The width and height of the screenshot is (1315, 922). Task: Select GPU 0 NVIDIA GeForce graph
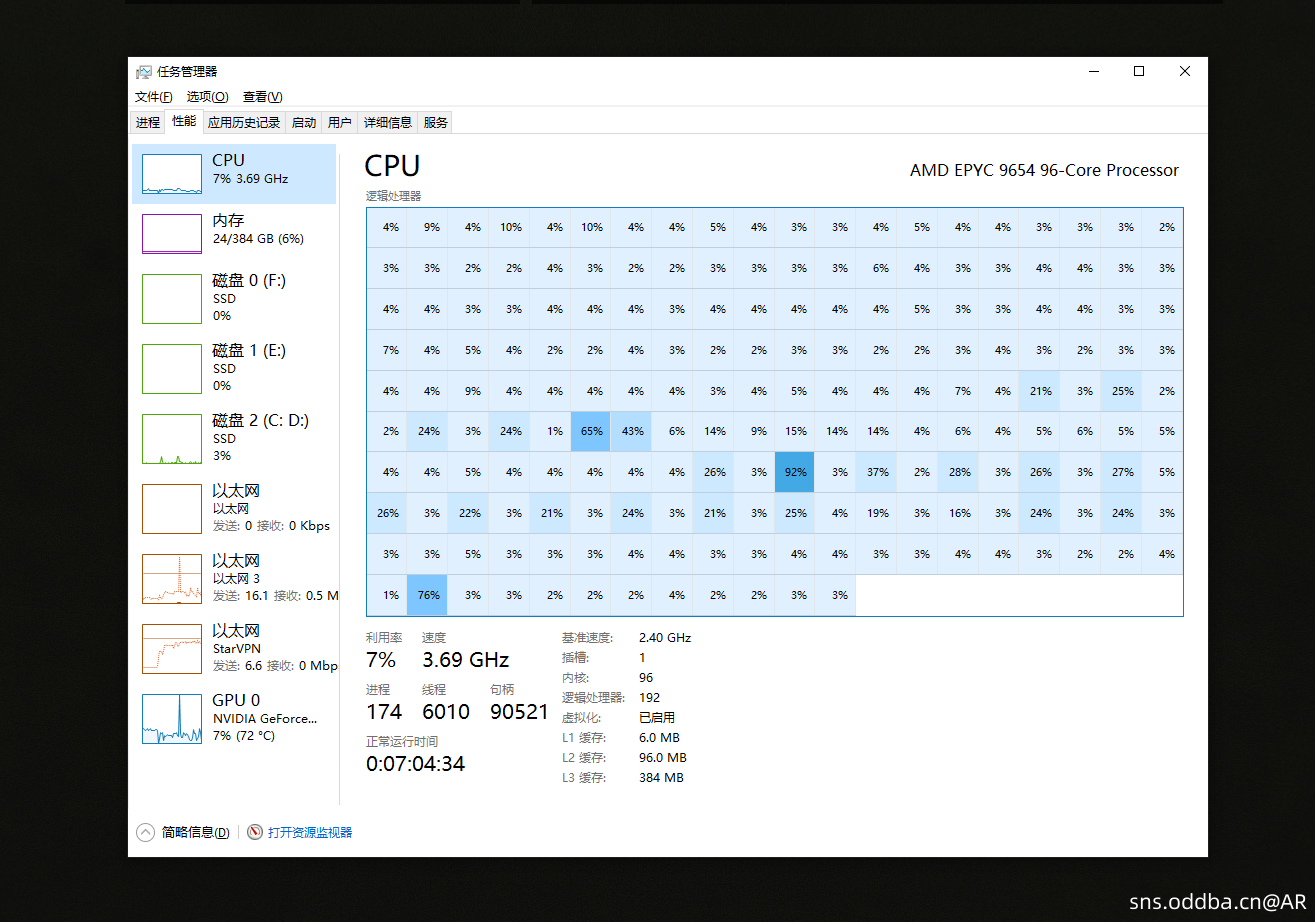pyautogui.click(x=172, y=718)
